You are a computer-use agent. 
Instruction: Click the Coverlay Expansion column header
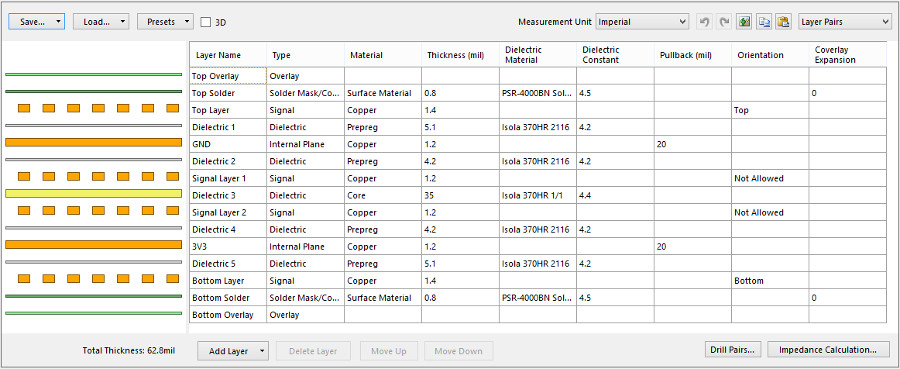click(x=848, y=55)
